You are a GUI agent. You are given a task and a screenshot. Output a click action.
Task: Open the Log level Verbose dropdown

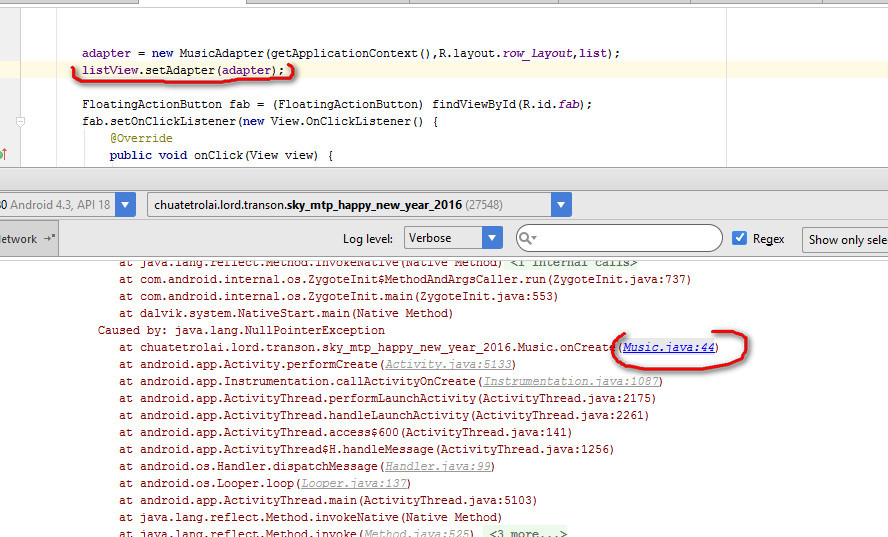tap(491, 238)
